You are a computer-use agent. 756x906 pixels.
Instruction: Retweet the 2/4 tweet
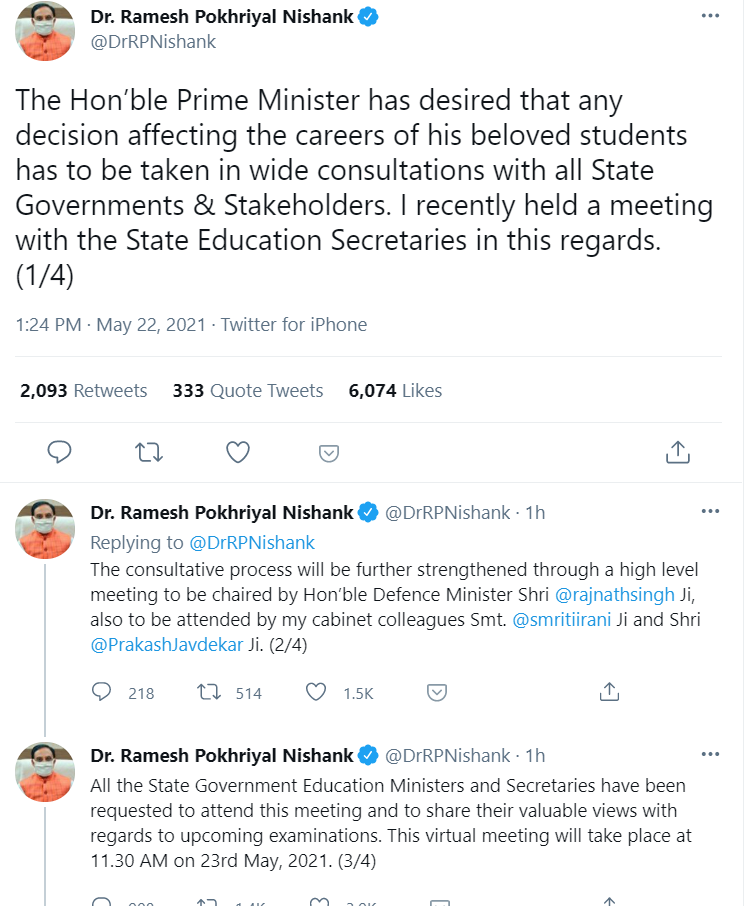pyautogui.click(x=212, y=692)
